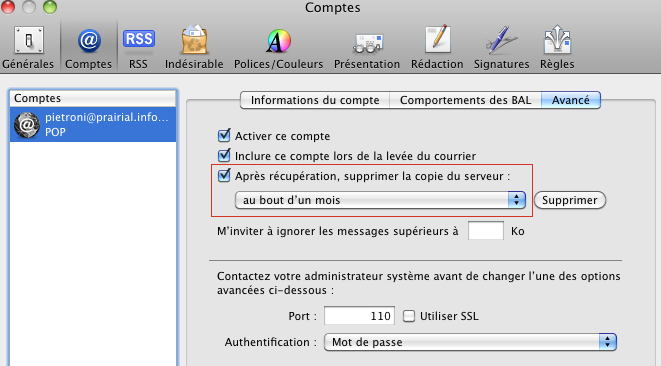Open the Rédaction preferences pane
This screenshot has width=661, height=366.
click(x=437, y=47)
